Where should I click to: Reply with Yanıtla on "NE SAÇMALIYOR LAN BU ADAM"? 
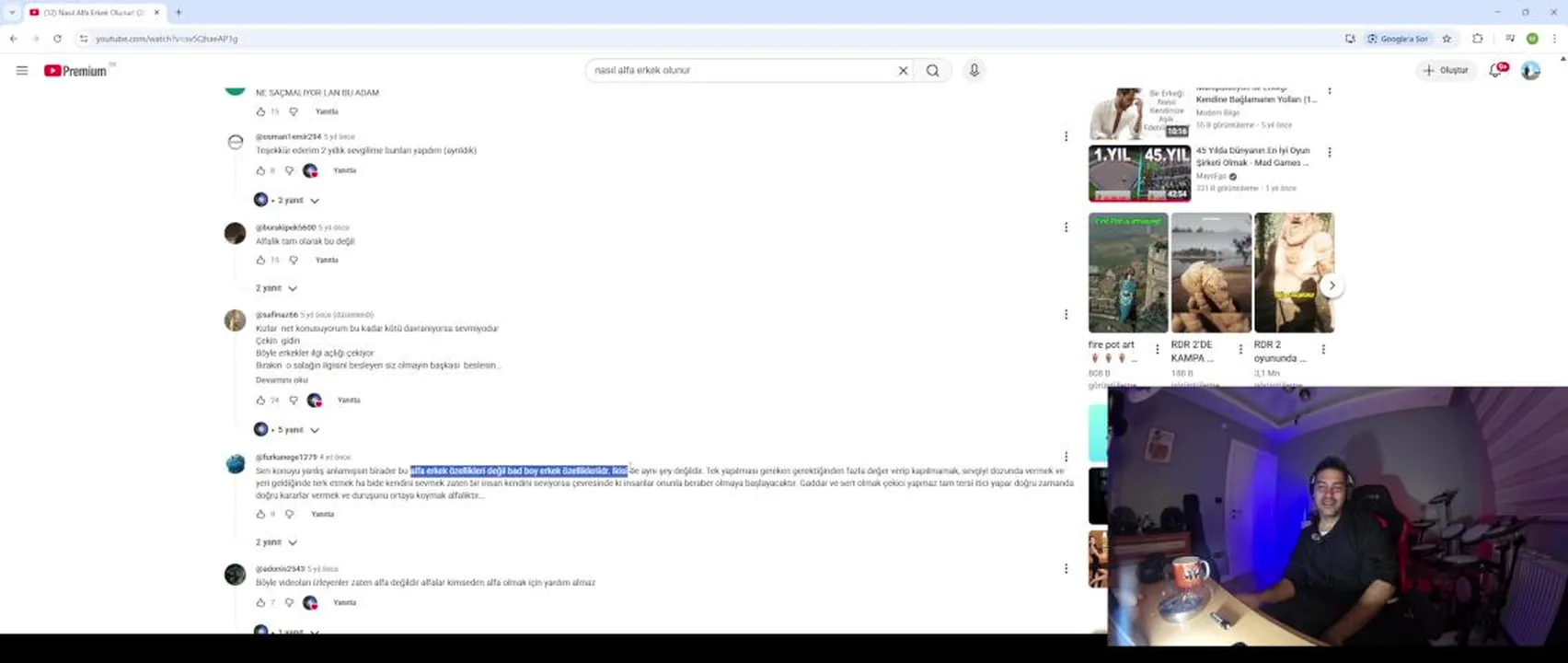pos(327,111)
